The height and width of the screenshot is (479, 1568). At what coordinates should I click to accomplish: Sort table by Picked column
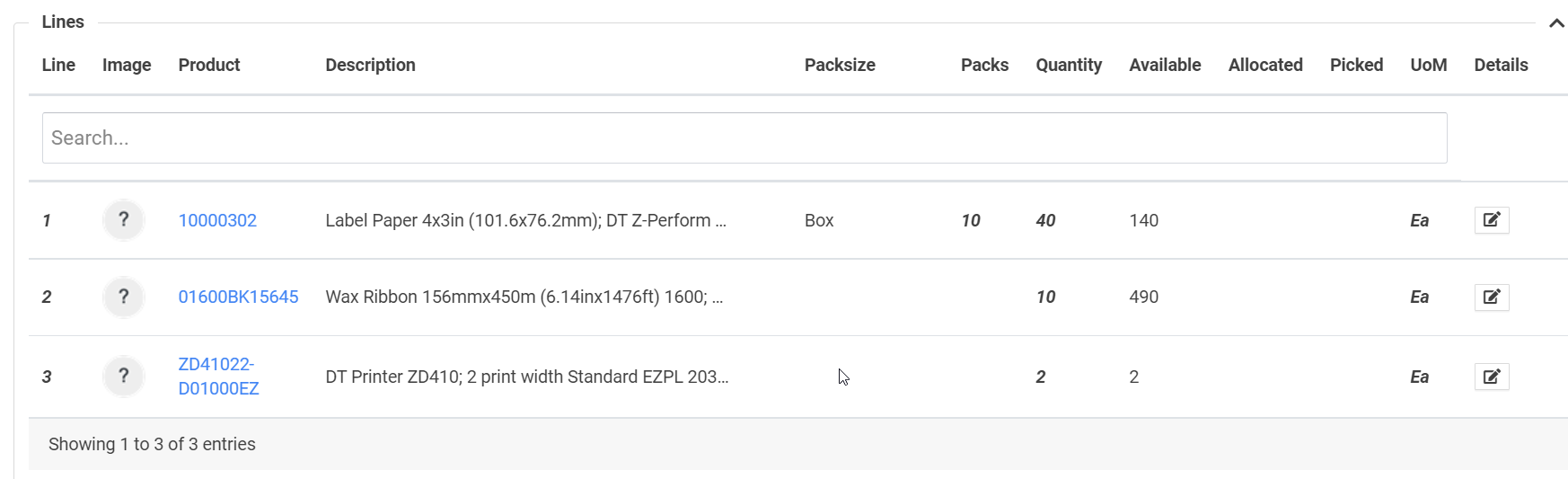[1356, 65]
